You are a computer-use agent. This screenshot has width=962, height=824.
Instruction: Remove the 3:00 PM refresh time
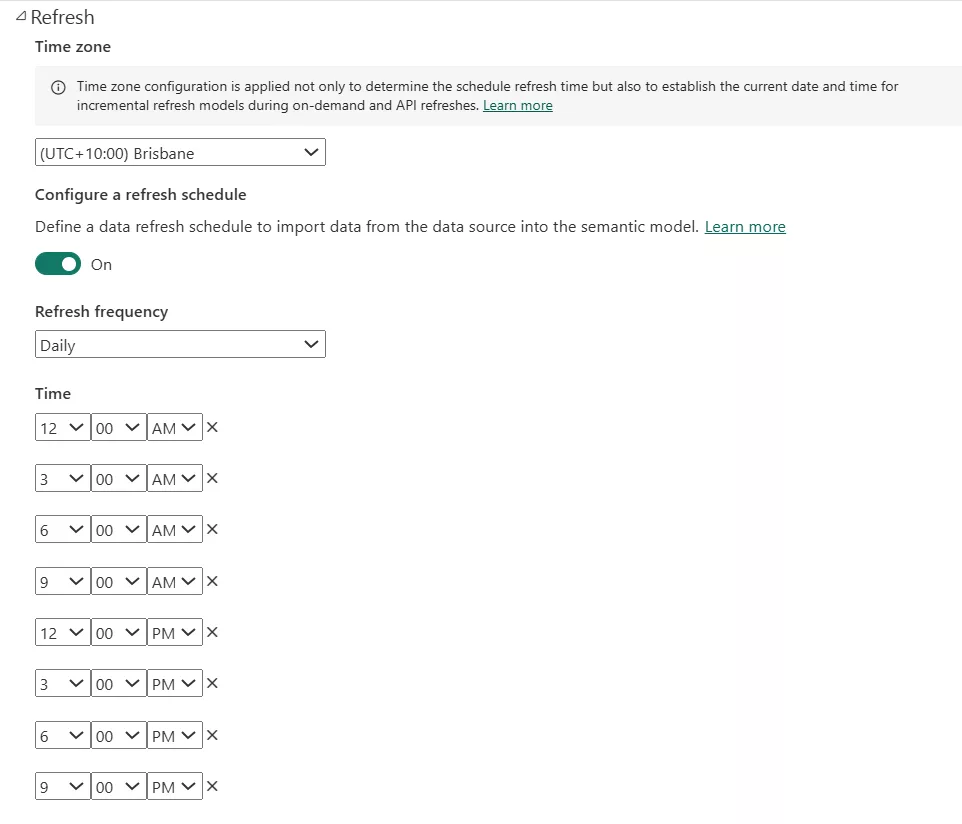pyautogui.click(x=212, y=683)
